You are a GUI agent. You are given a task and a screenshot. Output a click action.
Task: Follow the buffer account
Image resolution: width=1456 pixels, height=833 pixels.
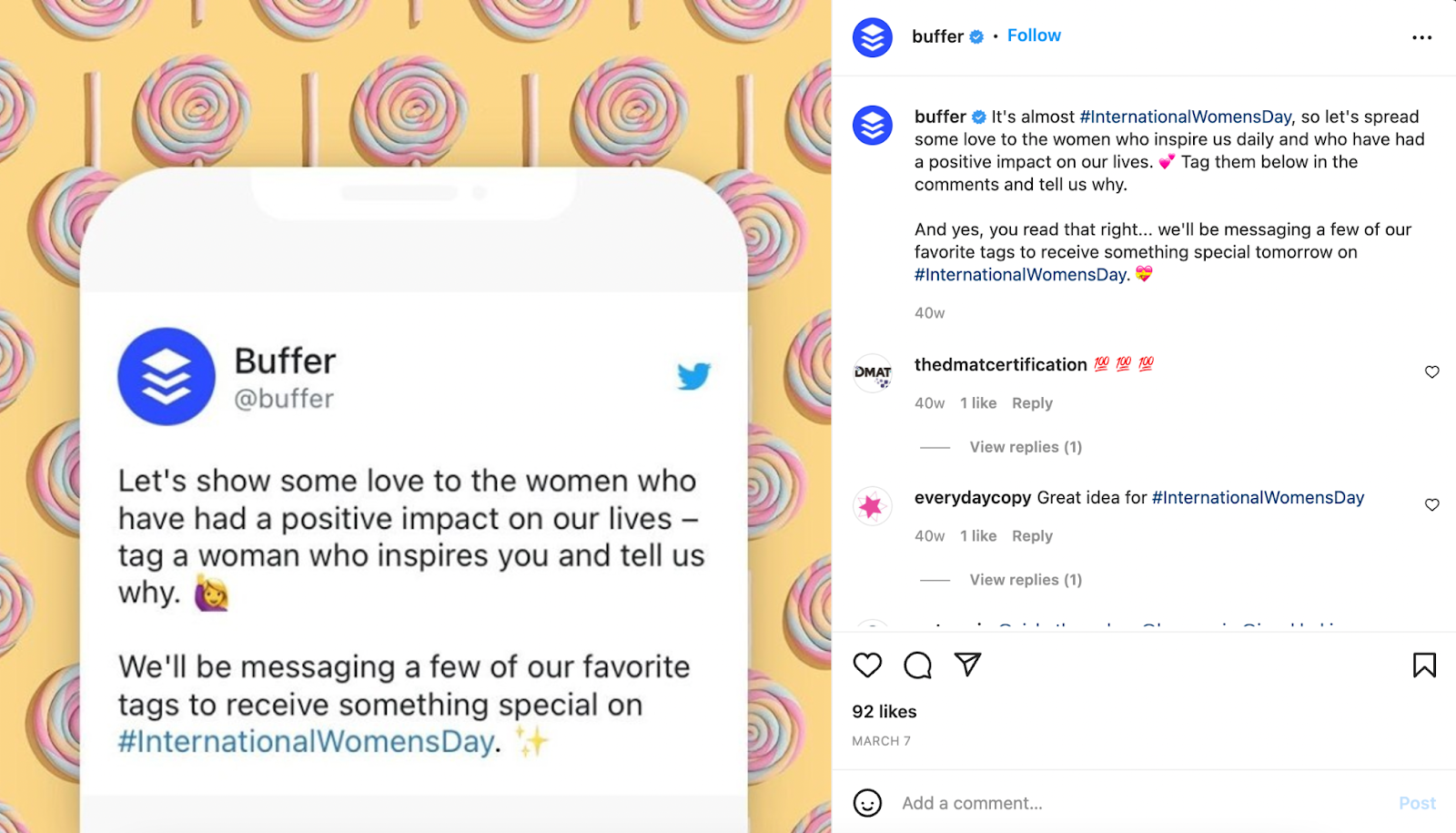coord(1034,36)
